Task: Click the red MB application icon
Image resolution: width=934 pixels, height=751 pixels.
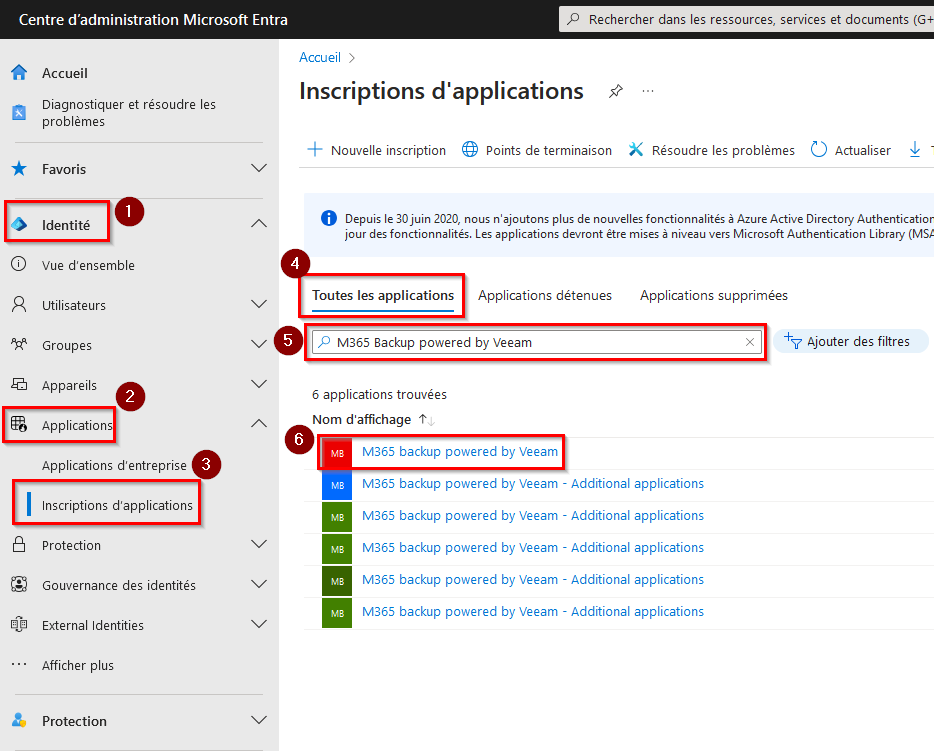Action: tap(337, 453)
